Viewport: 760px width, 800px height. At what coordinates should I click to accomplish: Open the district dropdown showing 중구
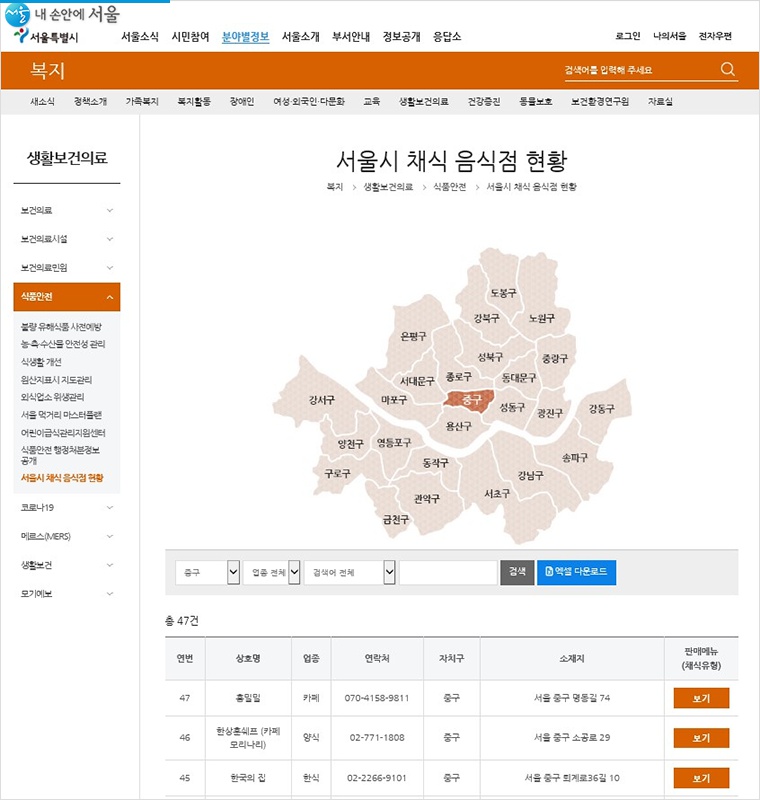coord(208,572)
